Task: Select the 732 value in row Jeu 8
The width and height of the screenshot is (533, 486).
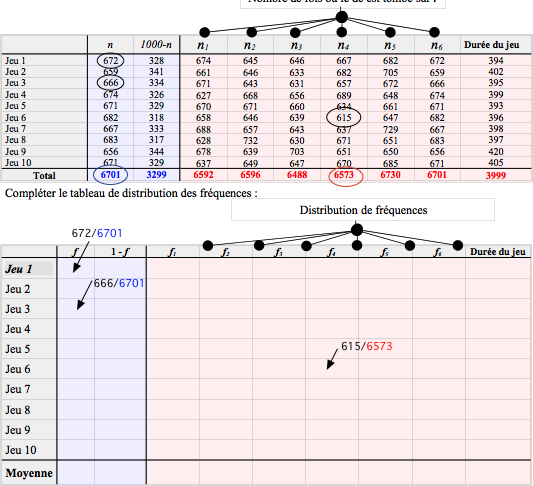Action: point(250,140)
